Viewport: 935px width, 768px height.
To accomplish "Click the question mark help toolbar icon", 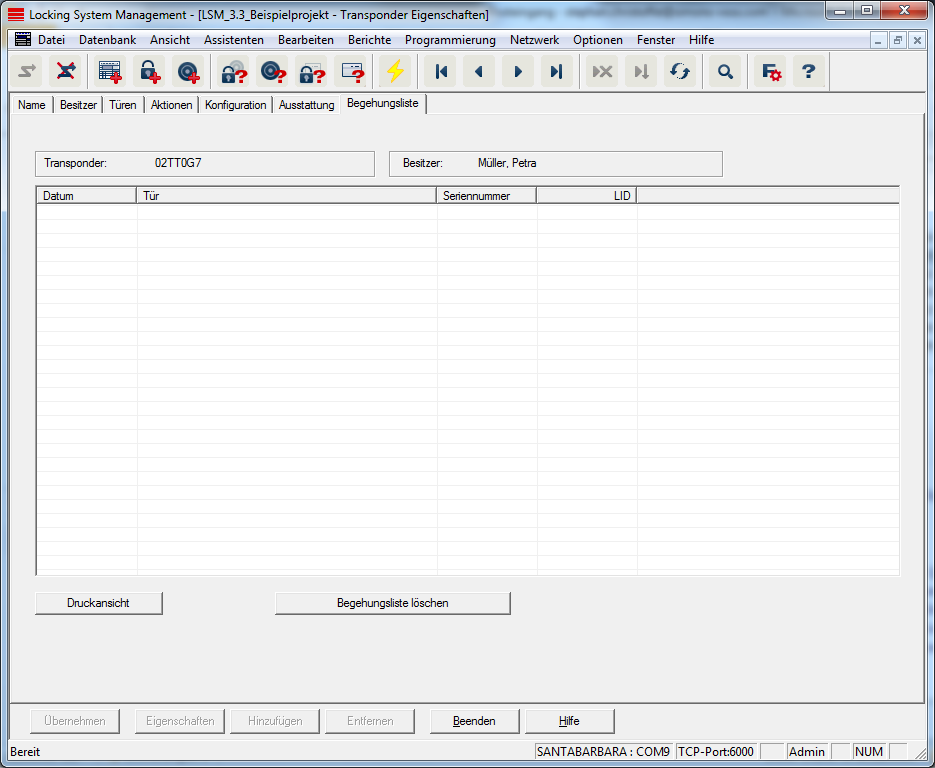I will point(809,72).
